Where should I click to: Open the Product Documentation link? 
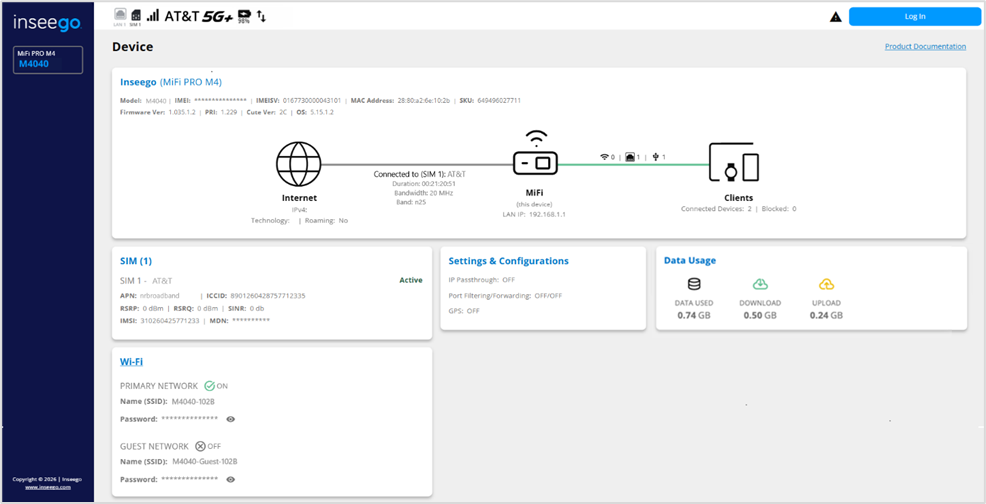coord(925,47)
